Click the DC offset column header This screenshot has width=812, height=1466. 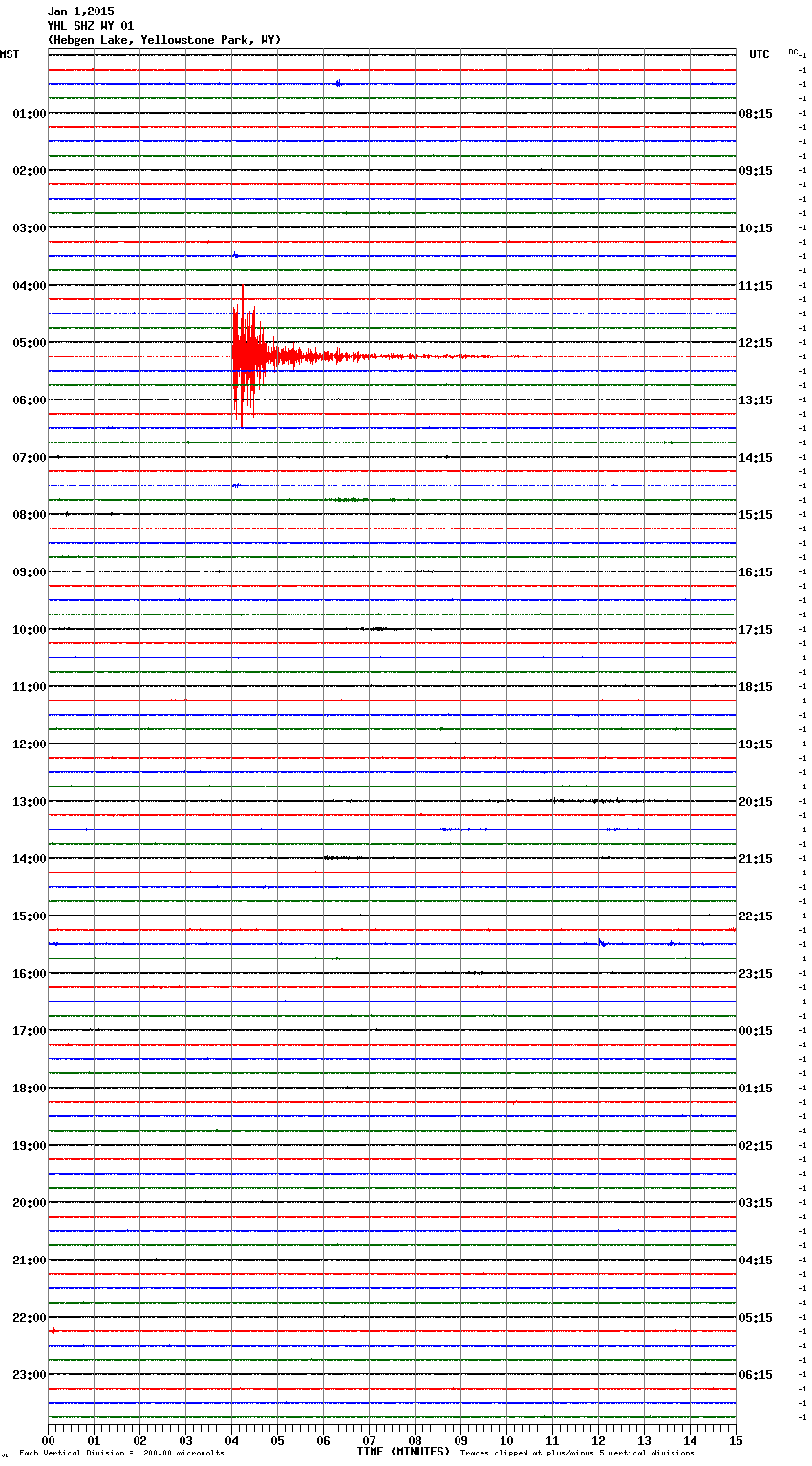(794, 52)
